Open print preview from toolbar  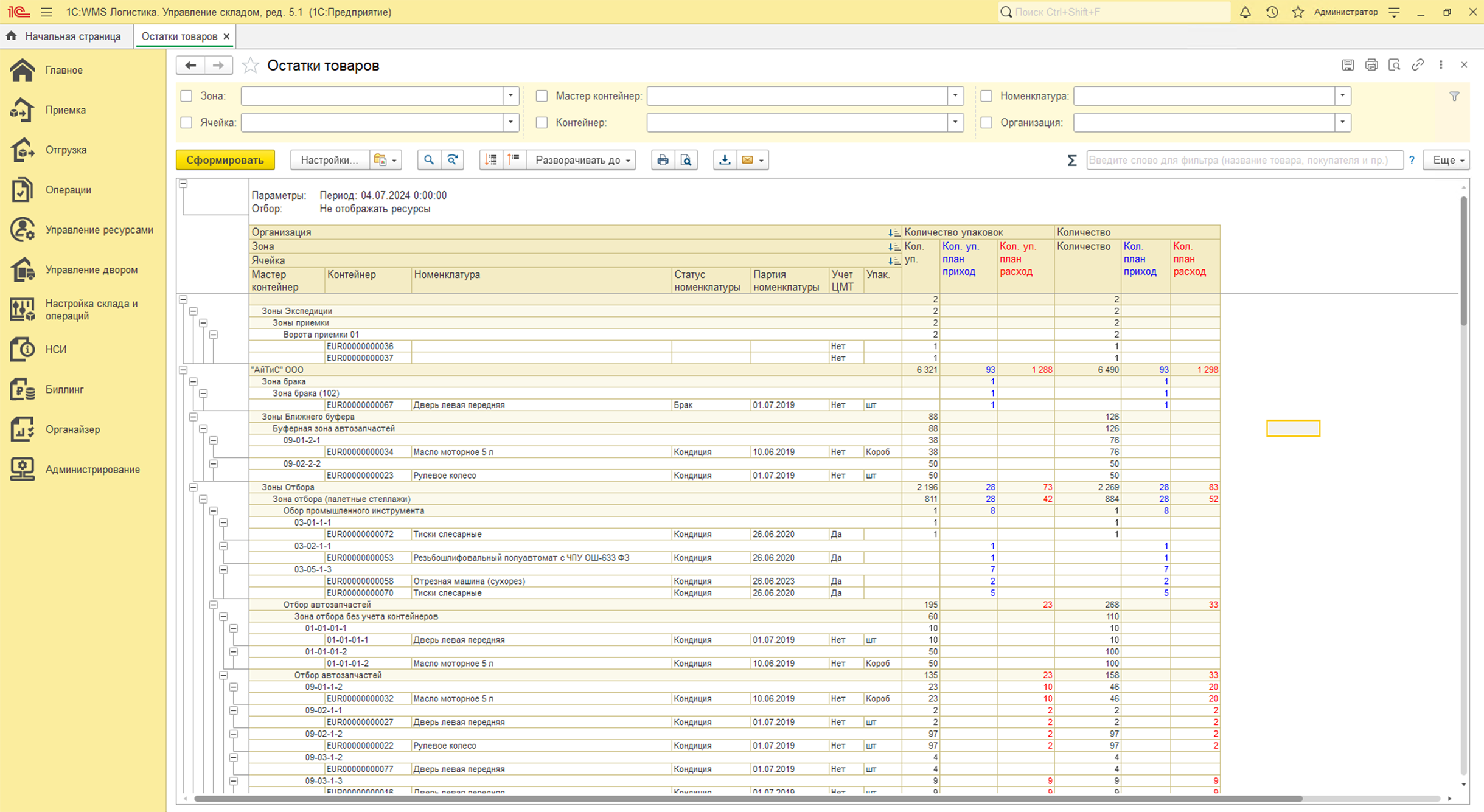pyautogui.click(x=686, y=160)
